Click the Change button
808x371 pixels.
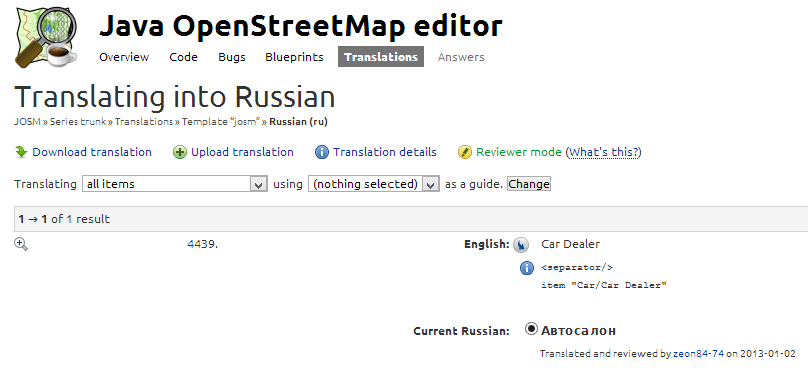[529, 184]
